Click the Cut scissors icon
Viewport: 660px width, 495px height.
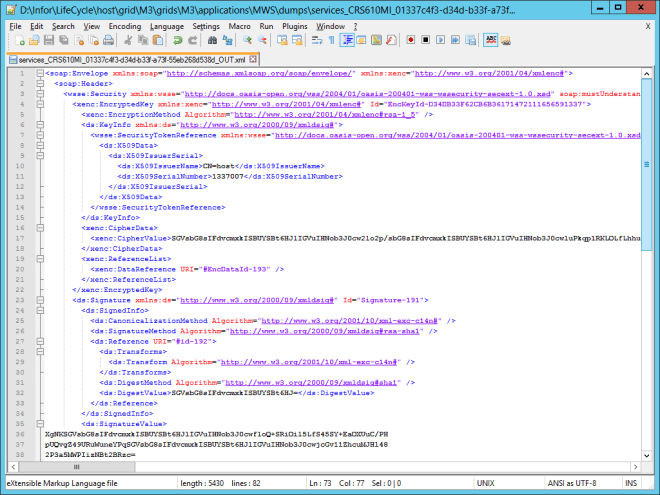coord(128,40)
